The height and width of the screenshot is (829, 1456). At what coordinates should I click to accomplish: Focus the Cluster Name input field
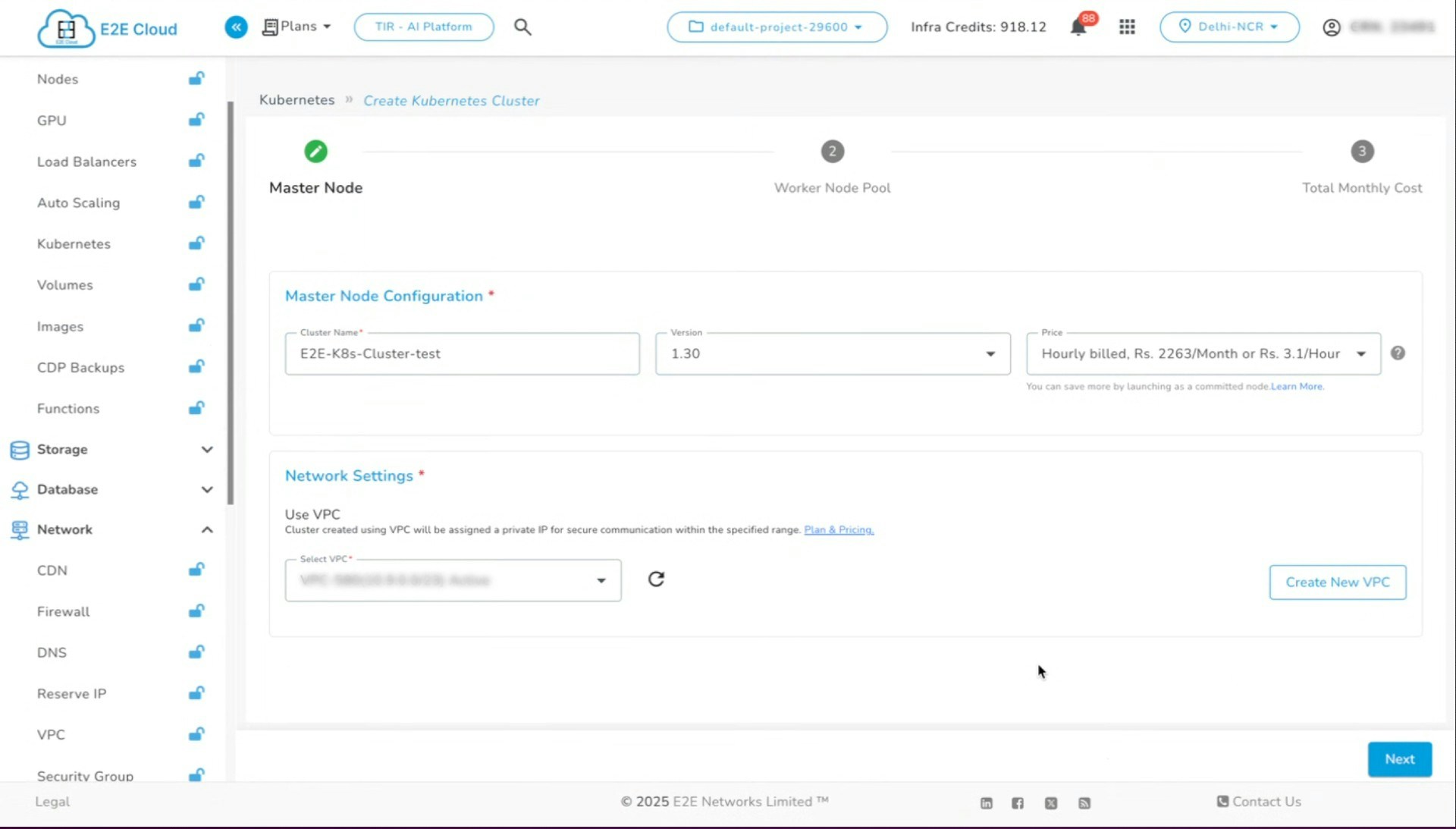(x=462, y=353)
